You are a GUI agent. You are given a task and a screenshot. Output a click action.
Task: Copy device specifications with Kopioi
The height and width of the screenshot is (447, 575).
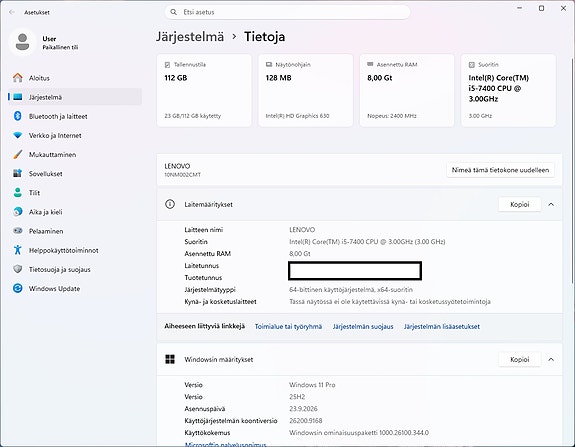pyautogui.click(x=520, y=205)
